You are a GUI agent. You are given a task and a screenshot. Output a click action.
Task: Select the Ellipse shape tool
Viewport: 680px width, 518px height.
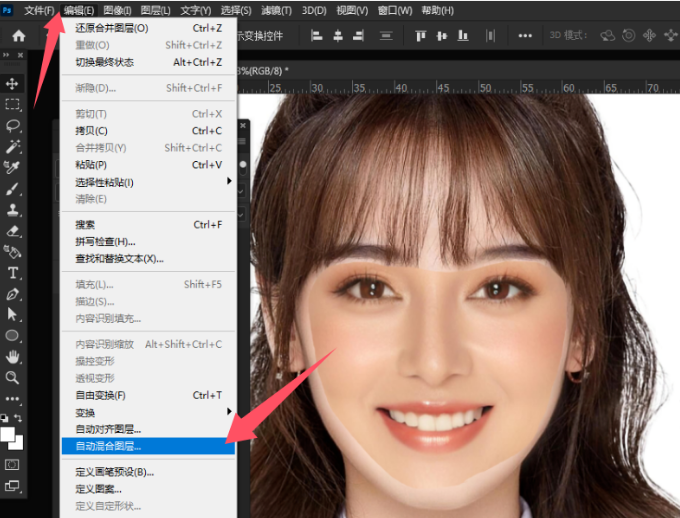(x=12, y=335)
